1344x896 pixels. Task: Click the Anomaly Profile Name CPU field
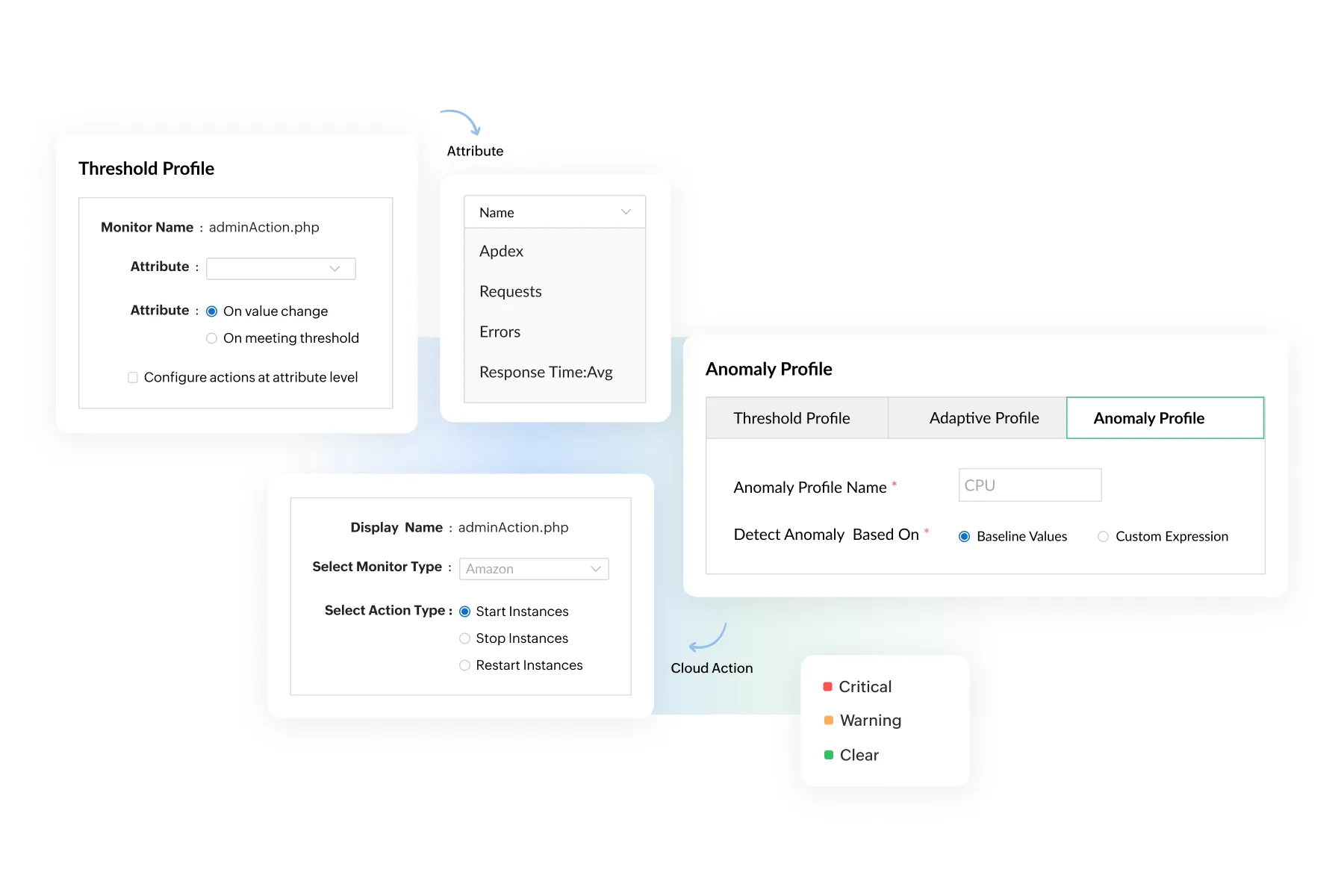(1030, 485)
